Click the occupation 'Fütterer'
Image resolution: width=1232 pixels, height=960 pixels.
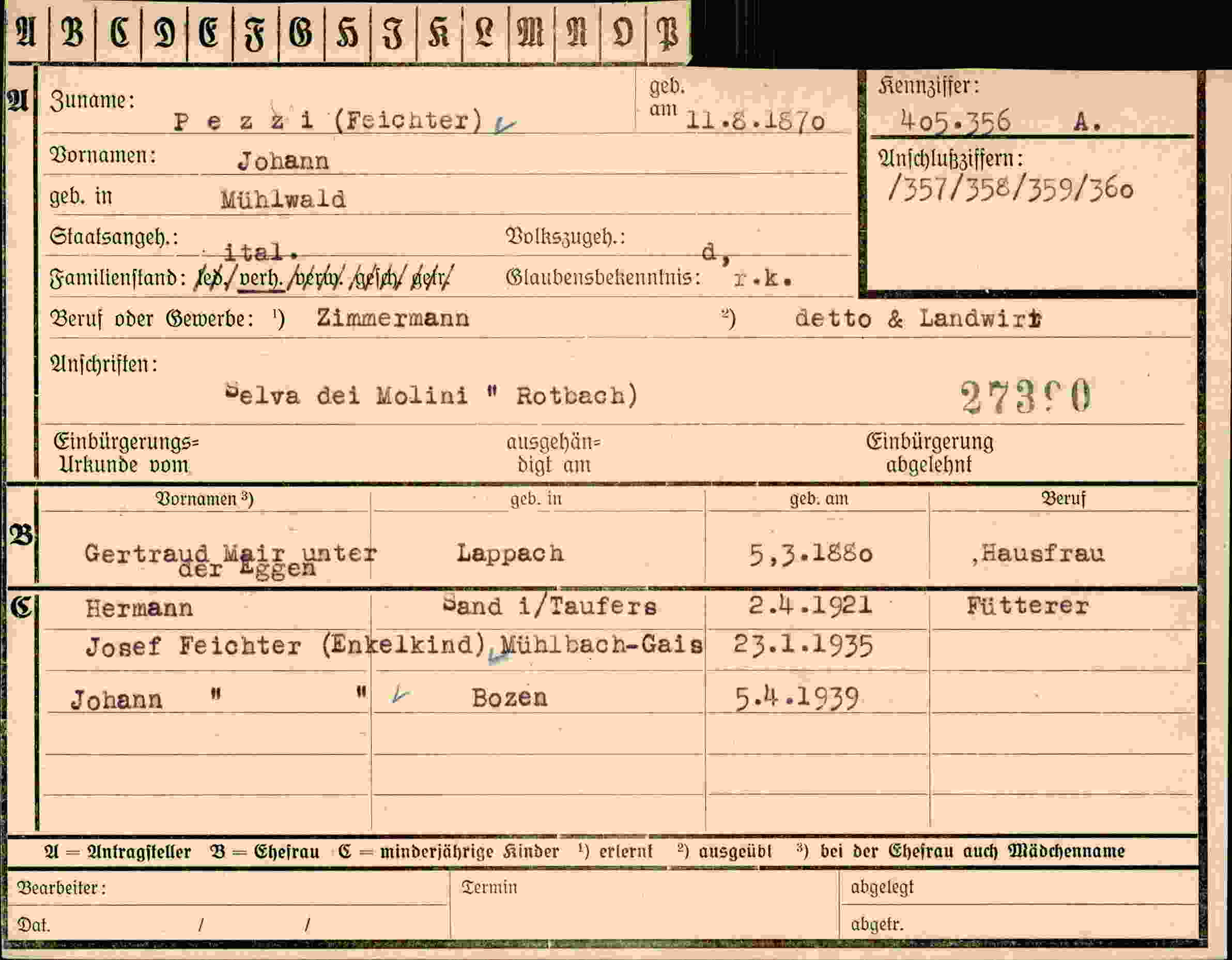coord(1027,606)
